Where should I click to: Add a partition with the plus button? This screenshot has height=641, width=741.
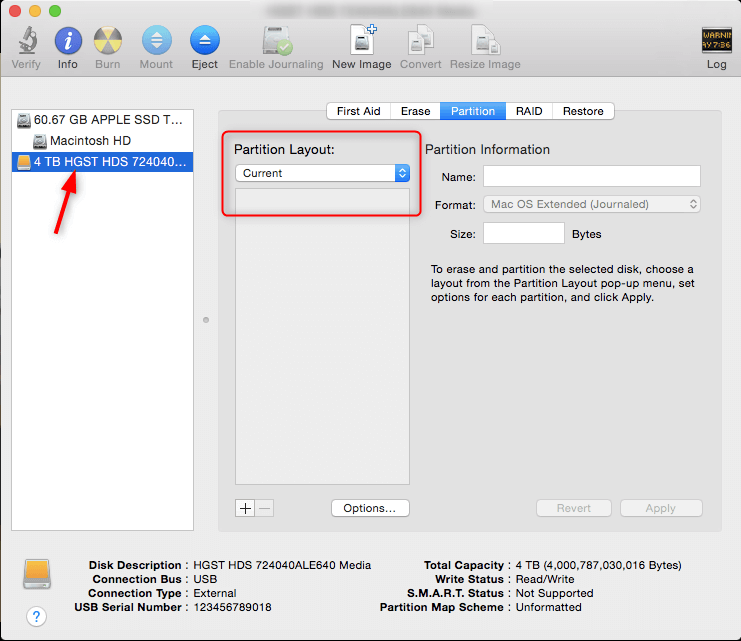tap(245, 508)
